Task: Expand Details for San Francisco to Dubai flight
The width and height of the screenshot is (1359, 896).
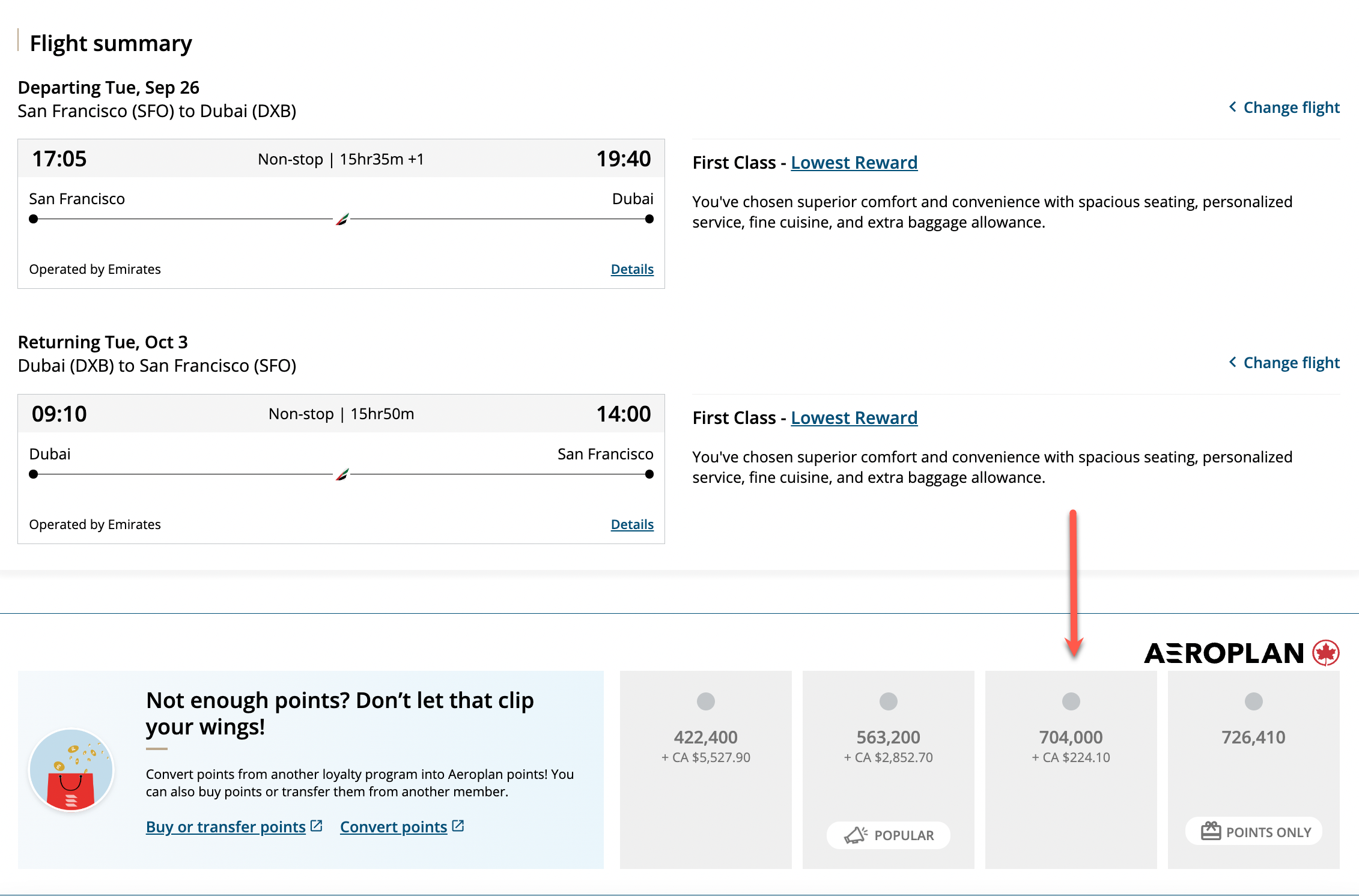Action: pyautogui.click(x=631, y=269)
